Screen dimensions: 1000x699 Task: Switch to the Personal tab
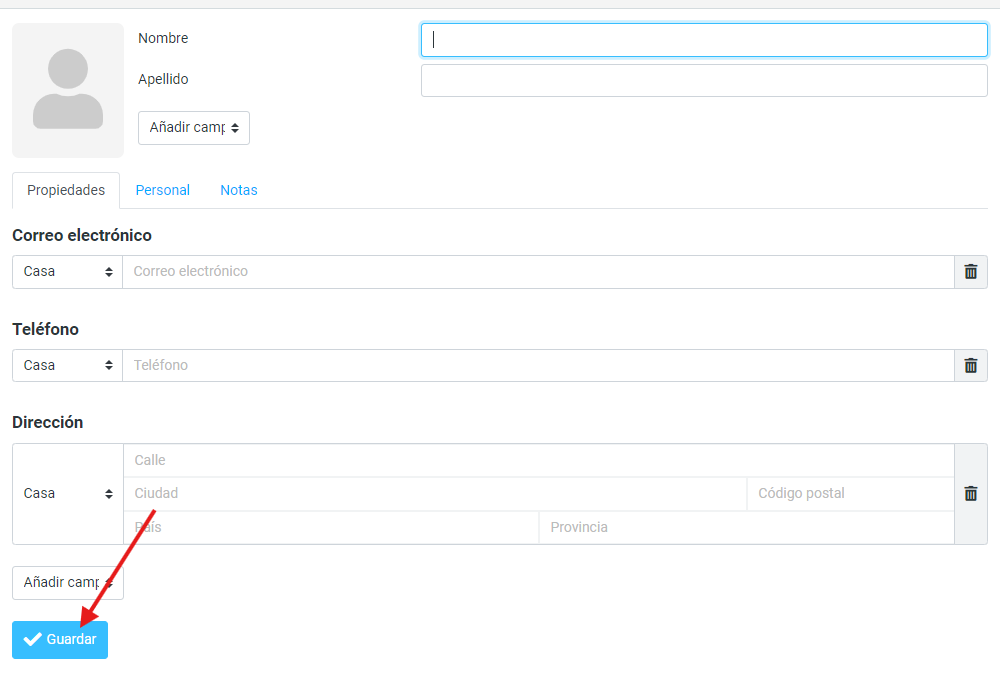[163, 190]
